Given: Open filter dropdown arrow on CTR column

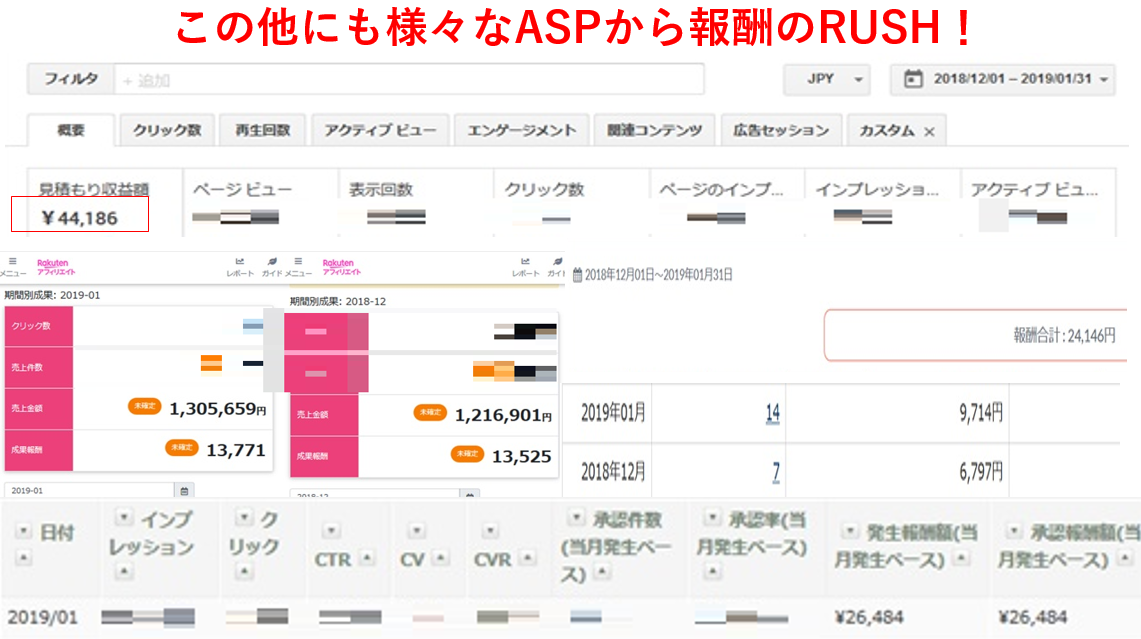Looking at the screenshot, I should (x=331, y=531).
